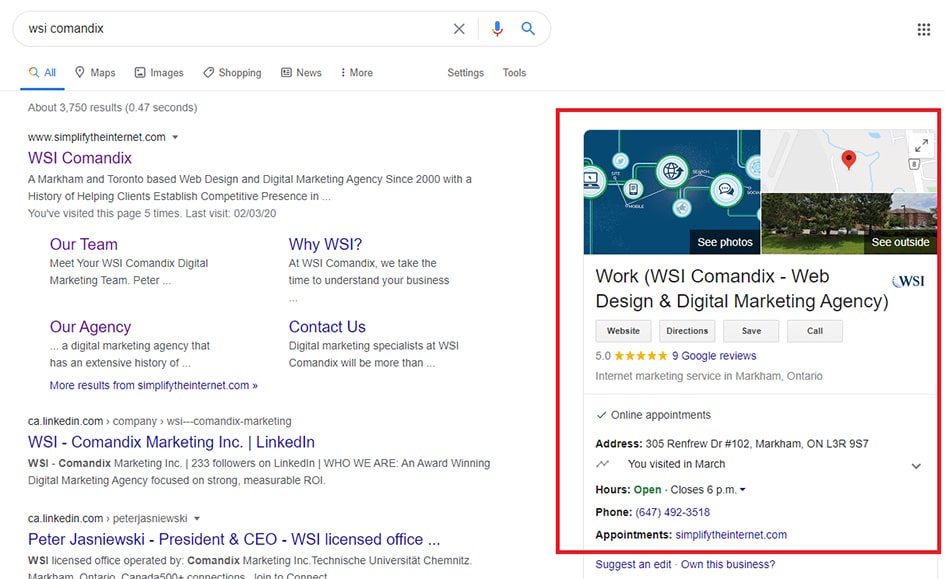945x579 pixels.
Task: Open the Contact Us sitelink
Action: click(x=327, y=327)
